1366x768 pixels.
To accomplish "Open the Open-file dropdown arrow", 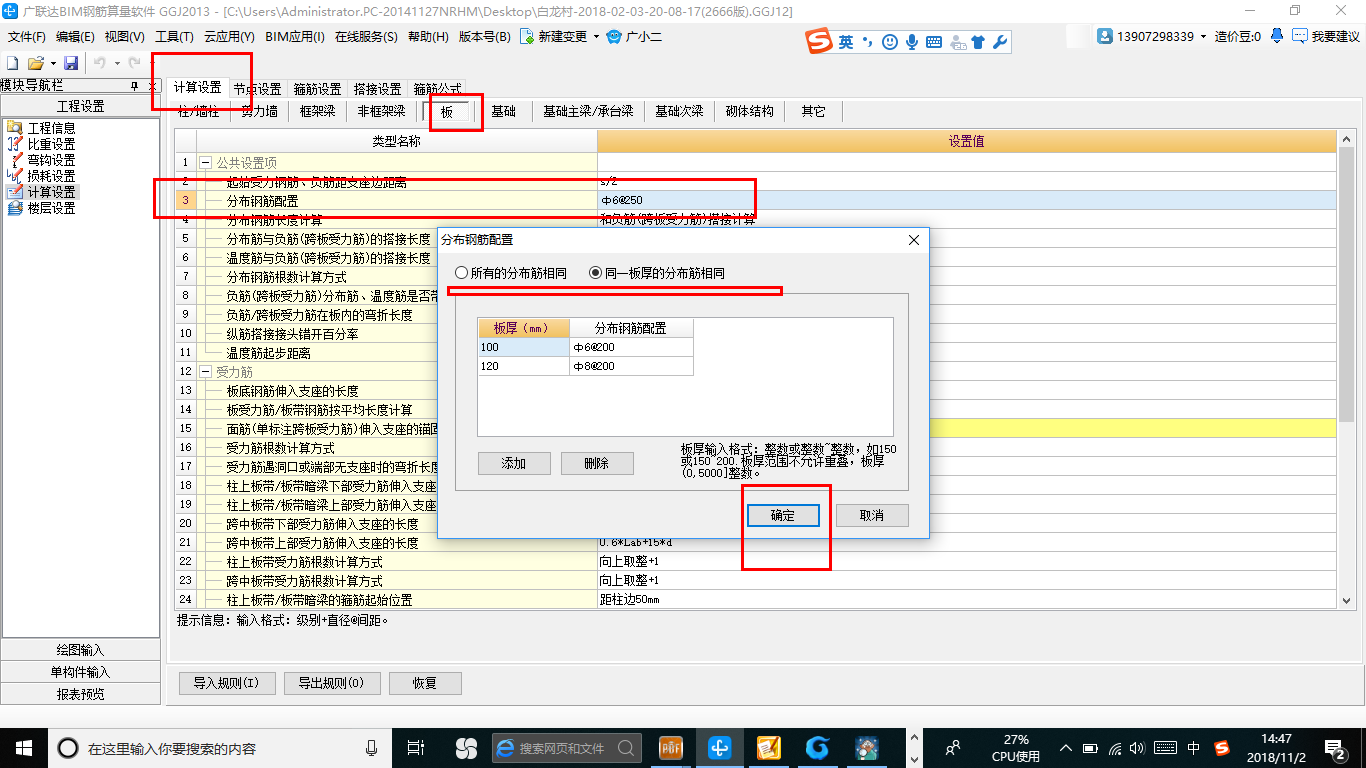I will [52, 63].
